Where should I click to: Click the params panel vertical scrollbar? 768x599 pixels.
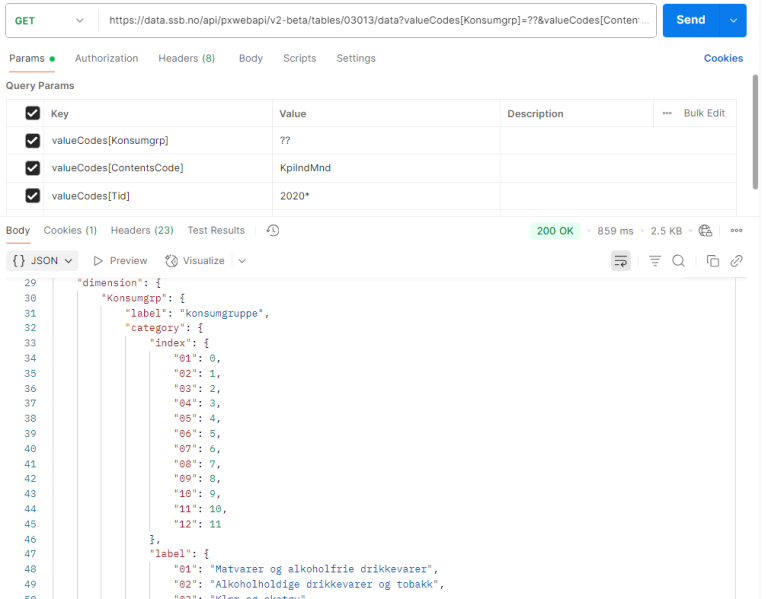click(755, 132)
